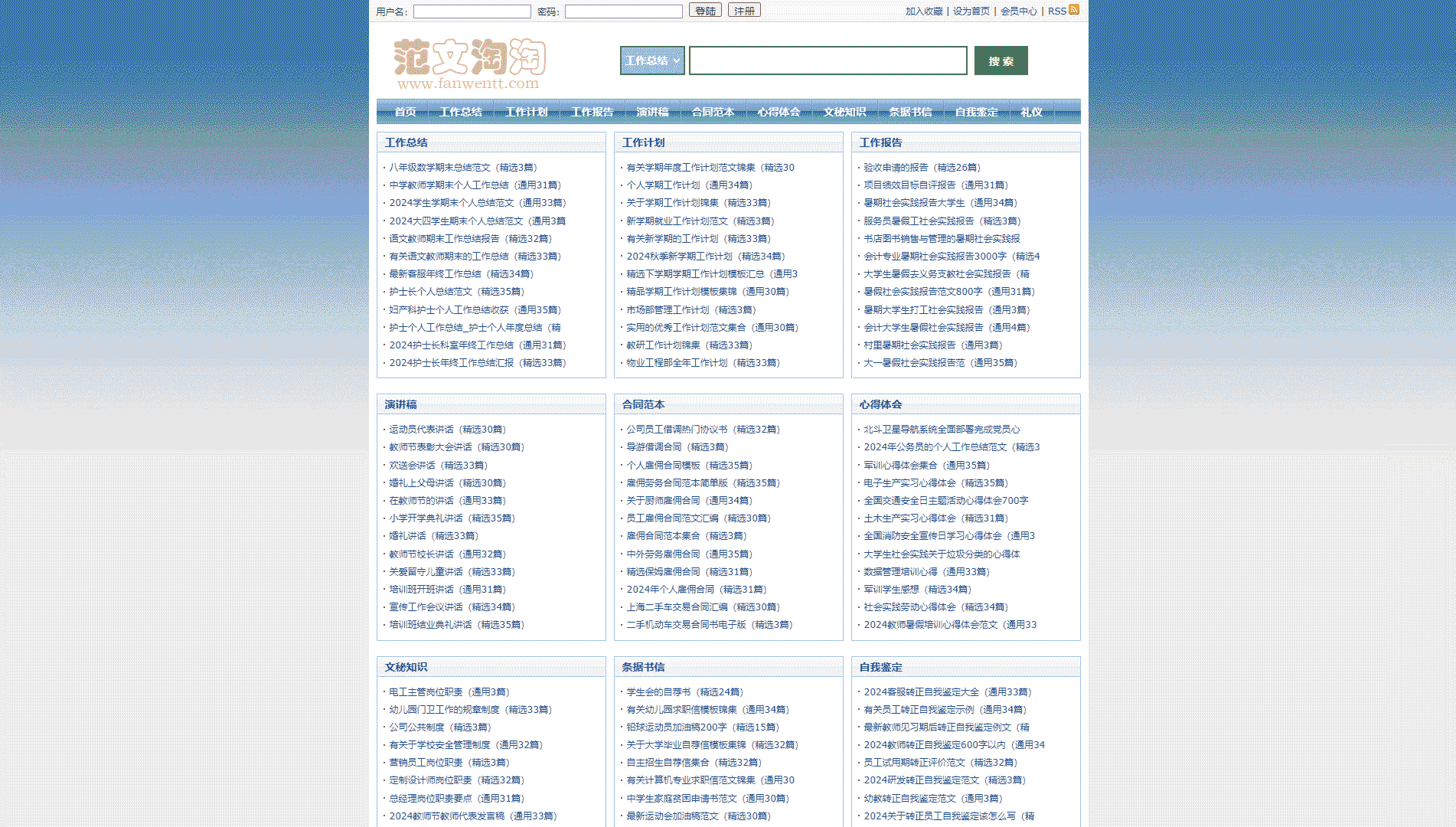Open 个人学期工作计划 article
The image size is (1456, 827).
690,185
